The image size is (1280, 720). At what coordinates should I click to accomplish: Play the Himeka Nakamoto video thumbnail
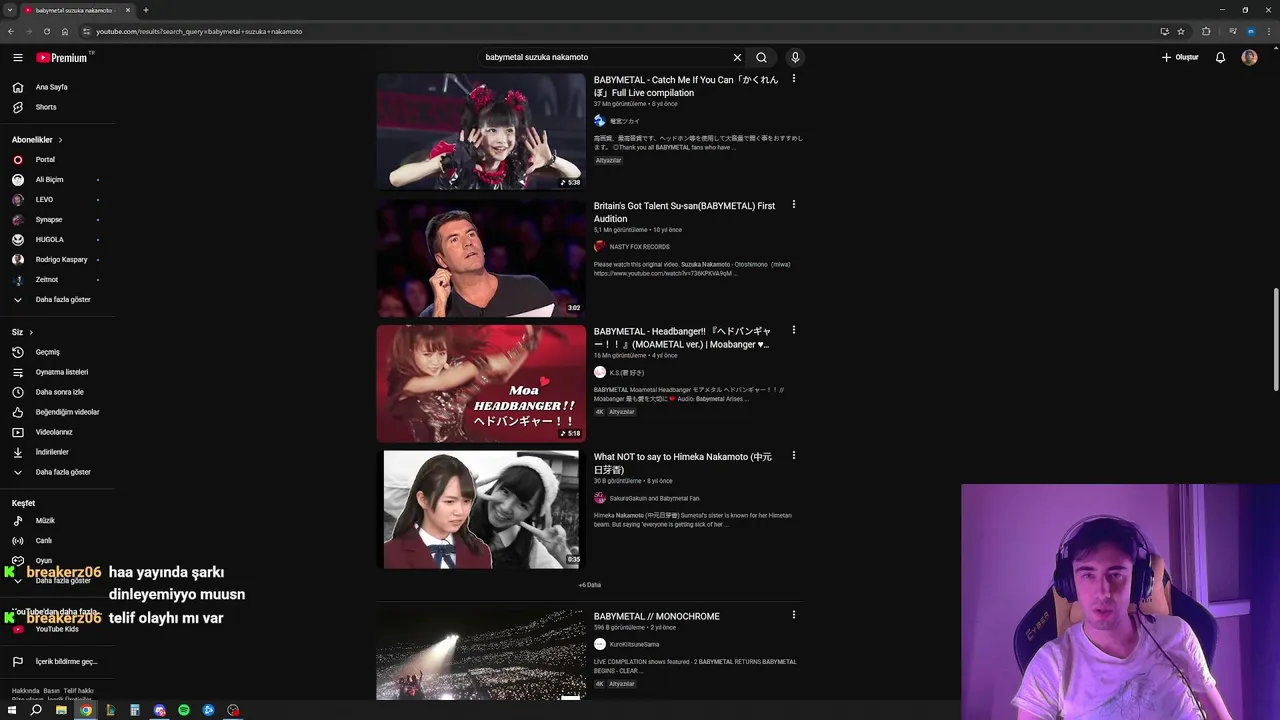481,509
